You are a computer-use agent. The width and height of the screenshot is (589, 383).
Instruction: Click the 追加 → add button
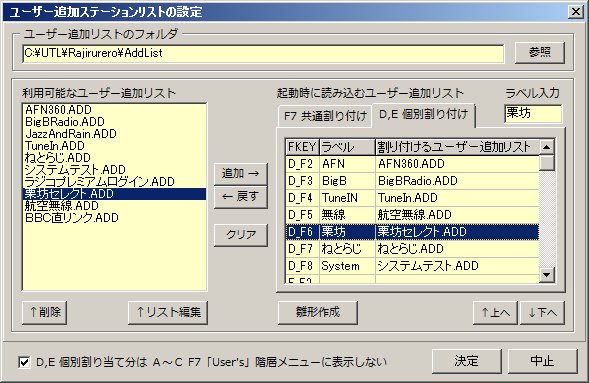point(240,173)
